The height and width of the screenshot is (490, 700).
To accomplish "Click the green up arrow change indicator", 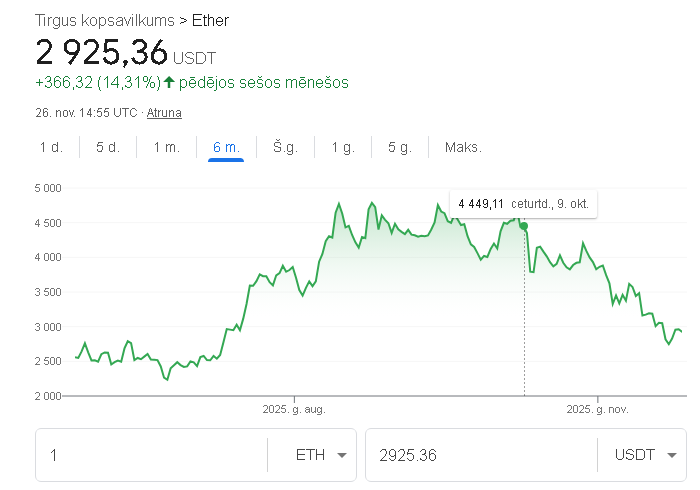I will (x=169, y=82).
